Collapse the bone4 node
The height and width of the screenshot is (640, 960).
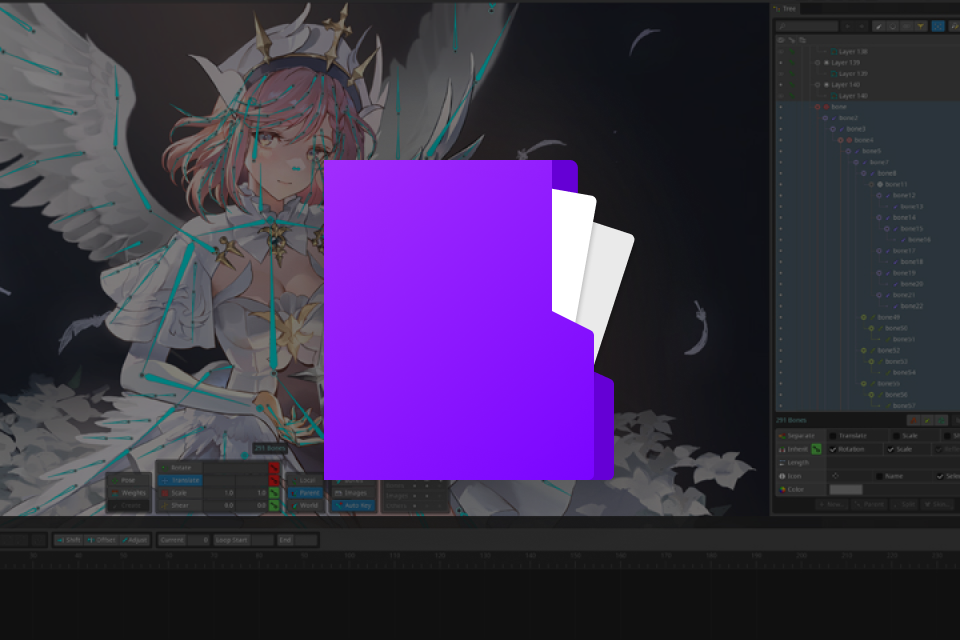841,140
